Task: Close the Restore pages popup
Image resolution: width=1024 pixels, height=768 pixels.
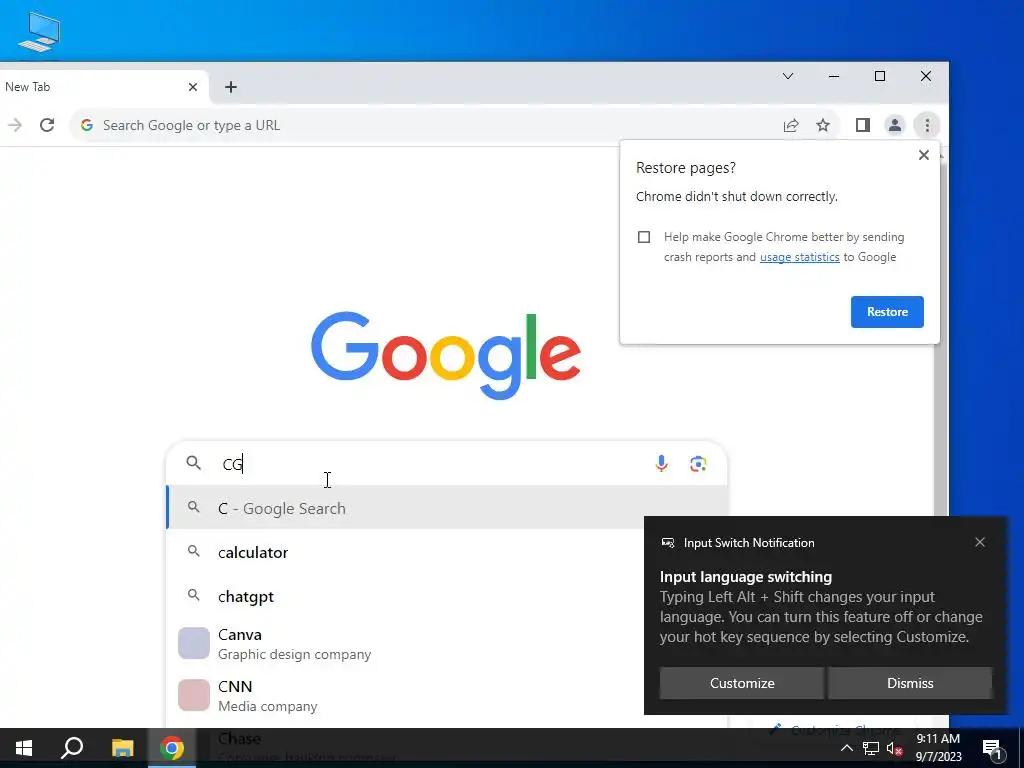Action: coord(923,155)
